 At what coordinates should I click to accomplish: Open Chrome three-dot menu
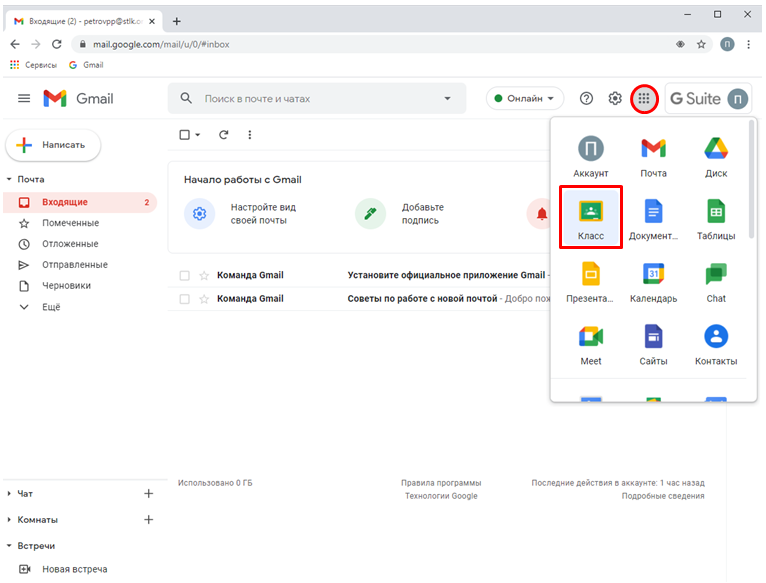(x=748, y=44)
